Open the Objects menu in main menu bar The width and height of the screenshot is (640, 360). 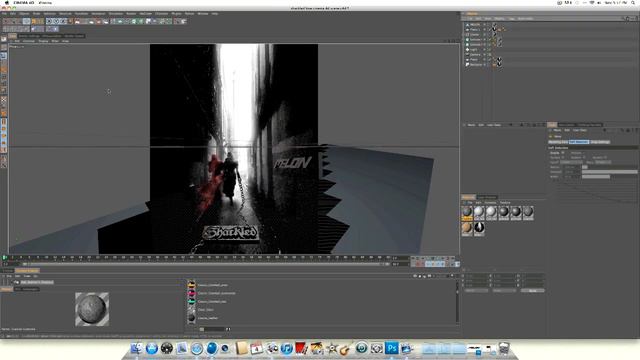click(24, 13)
